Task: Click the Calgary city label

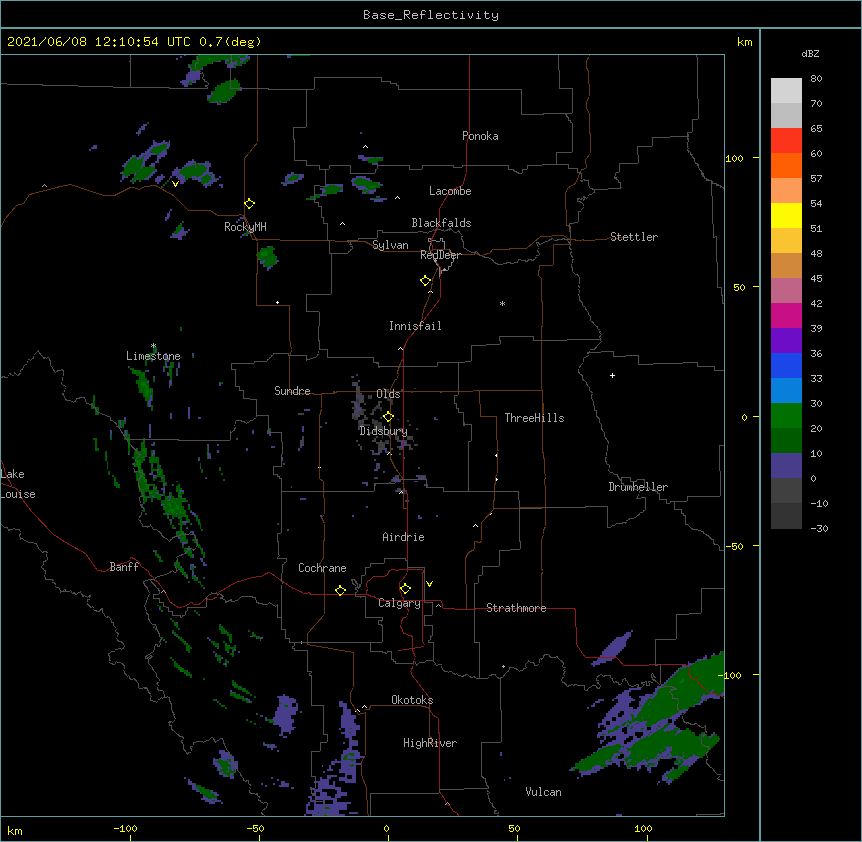Action: [399, 603]
